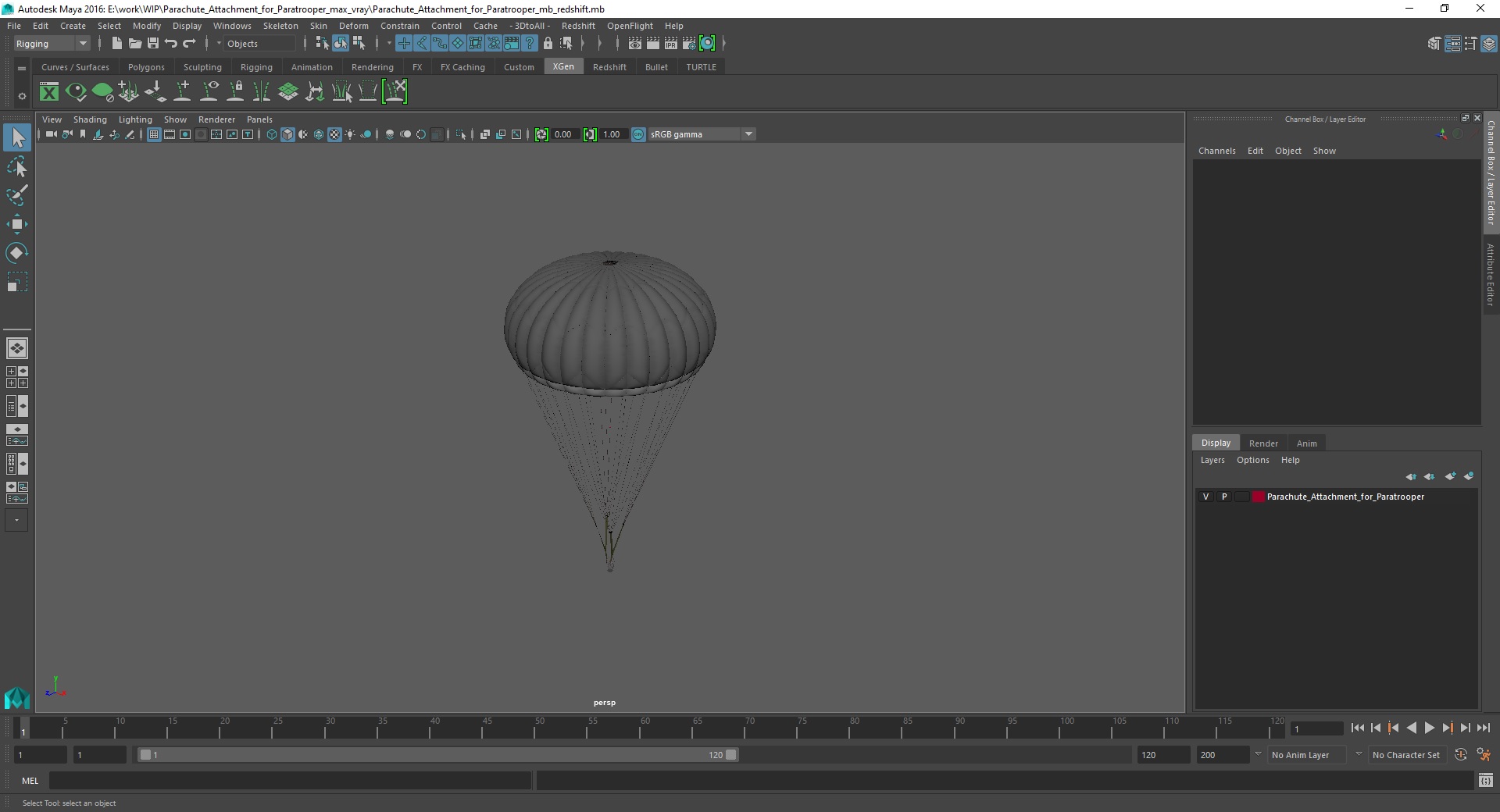The image size is (1500, 812).
Task: Click the create new layer icon
Action: pyautogui.click(x=1450, y=476)
